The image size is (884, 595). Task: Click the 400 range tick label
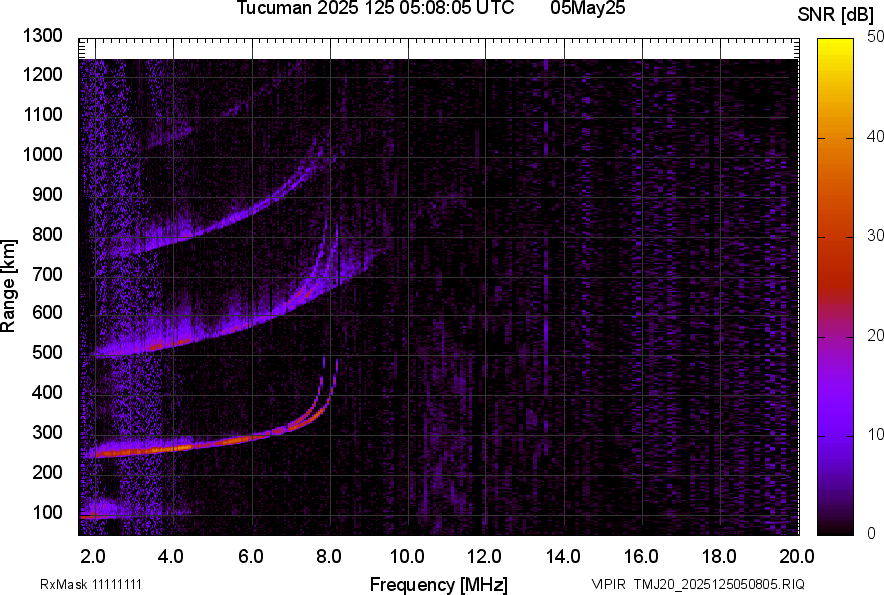47,392
